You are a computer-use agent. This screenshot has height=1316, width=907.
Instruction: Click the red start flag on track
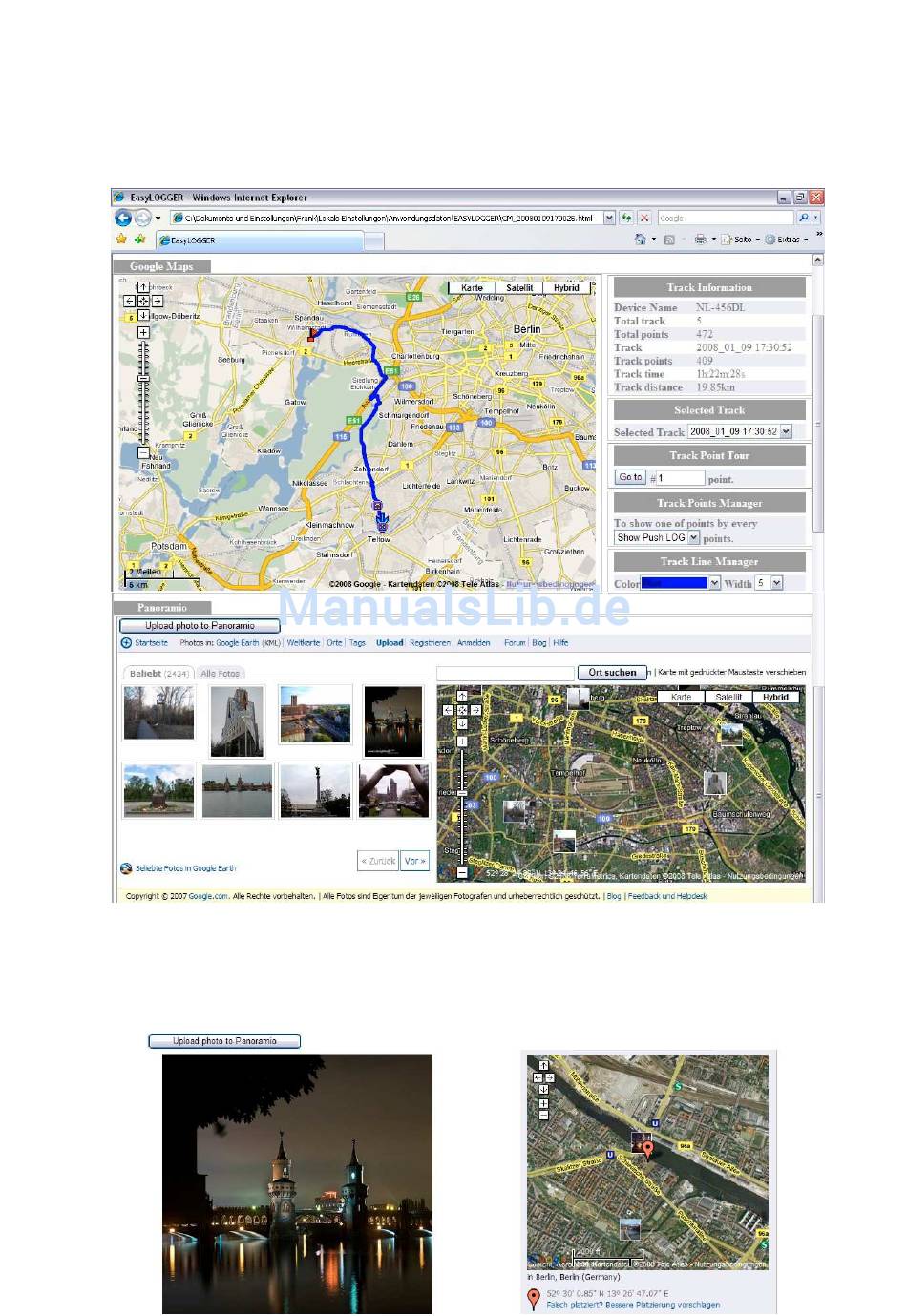point(311,333)
